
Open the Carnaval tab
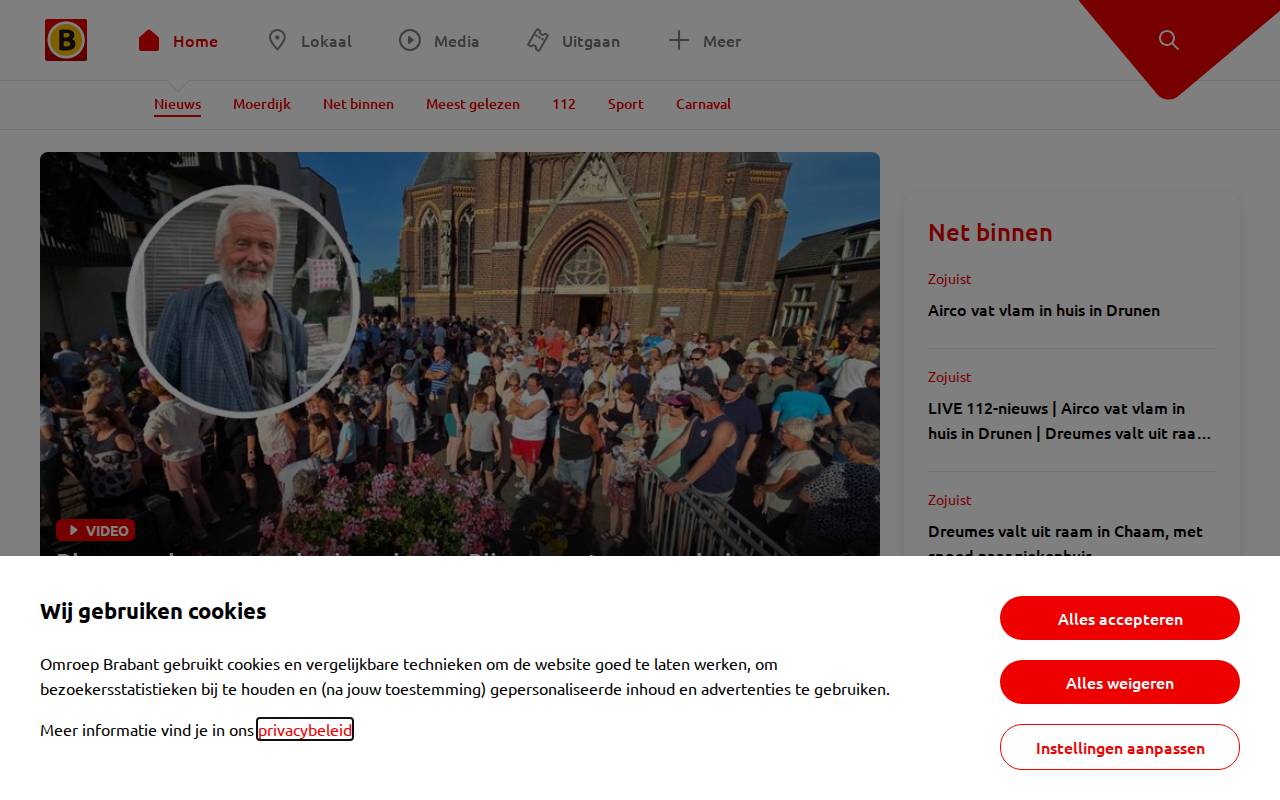(x=703, y=104)
